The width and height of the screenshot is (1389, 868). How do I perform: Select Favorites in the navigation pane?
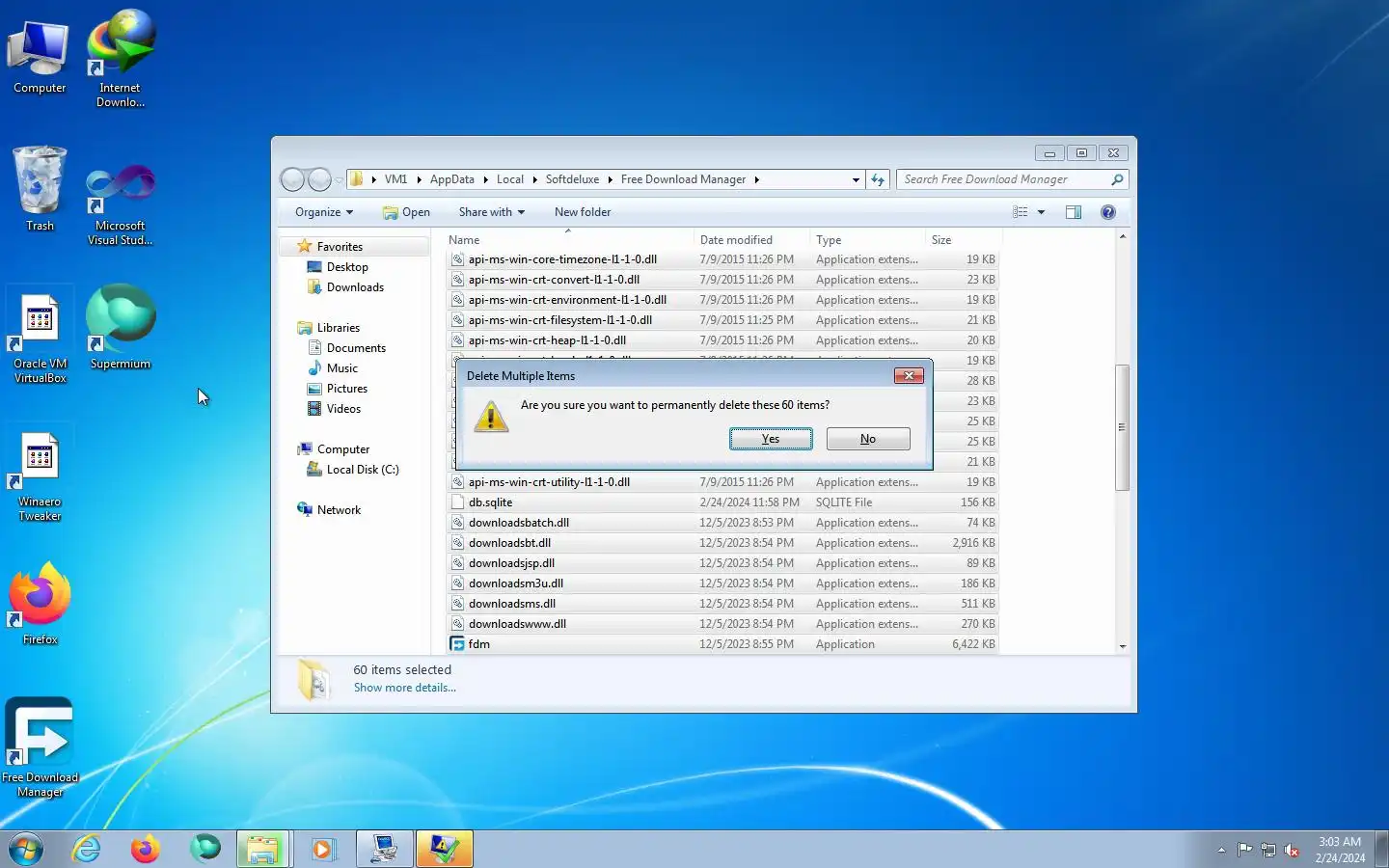tap(340, 247)
